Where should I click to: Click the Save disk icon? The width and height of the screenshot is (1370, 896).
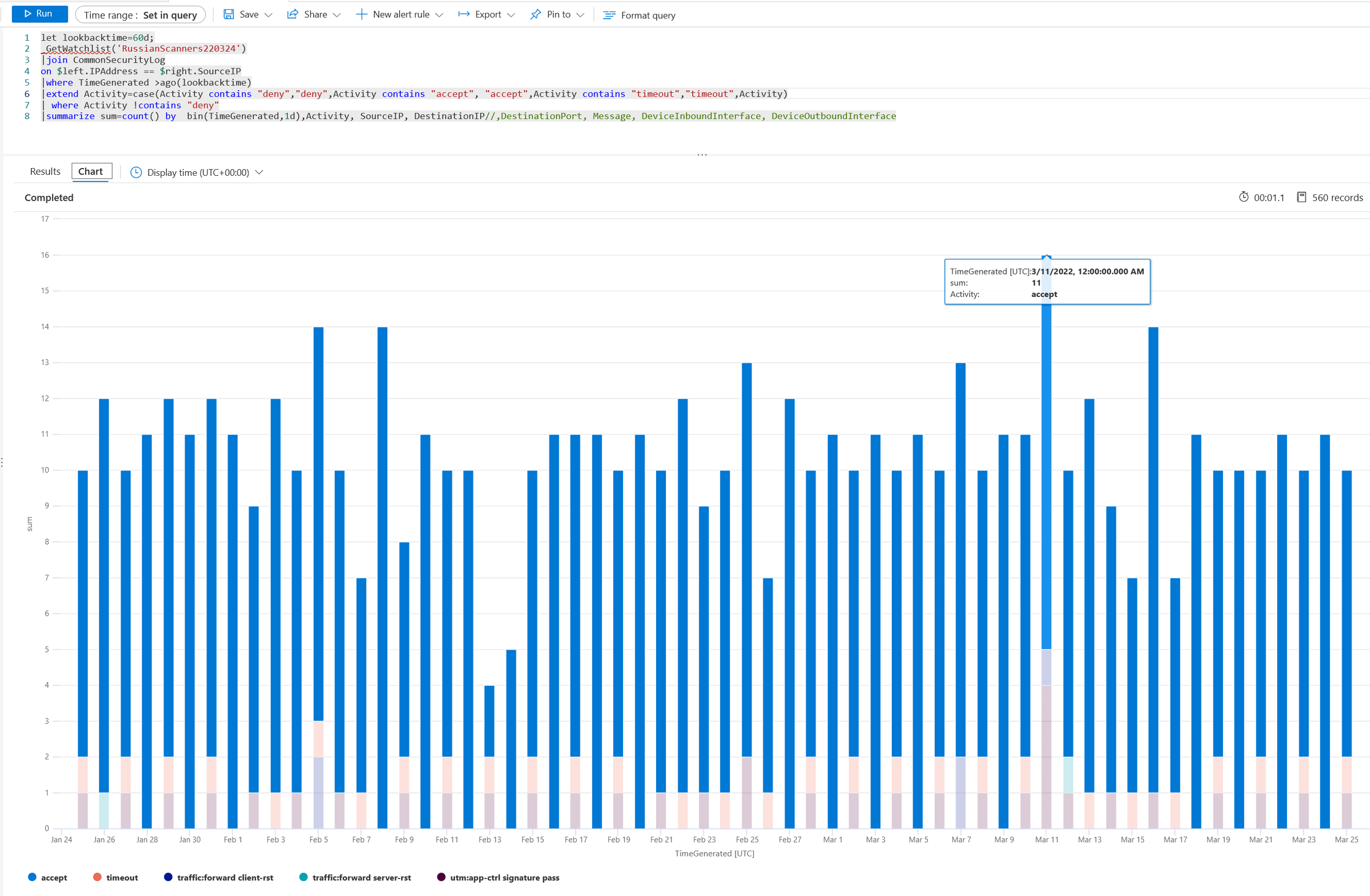[x=229, y=15]
